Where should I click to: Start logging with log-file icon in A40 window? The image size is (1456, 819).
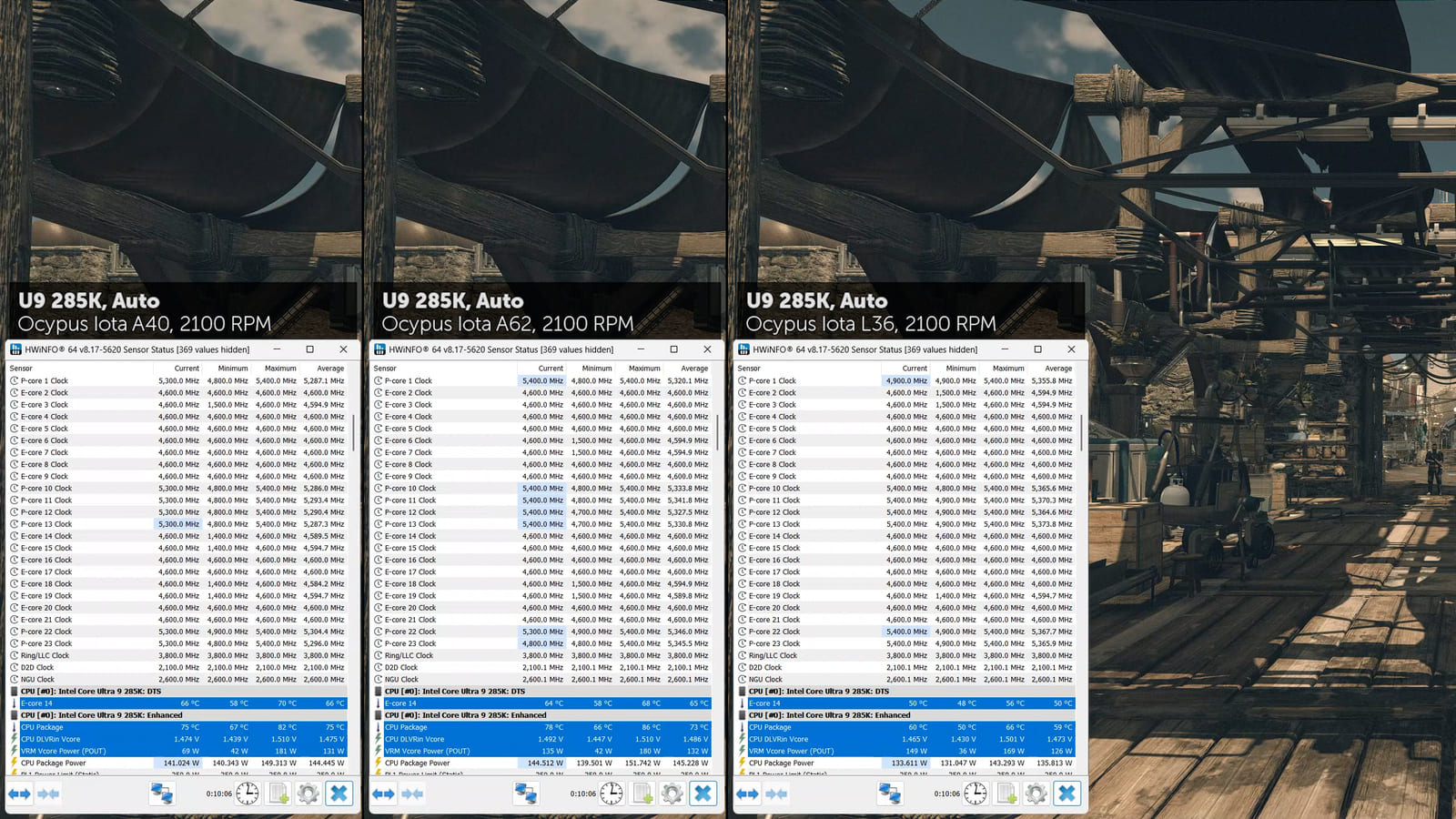278,794
